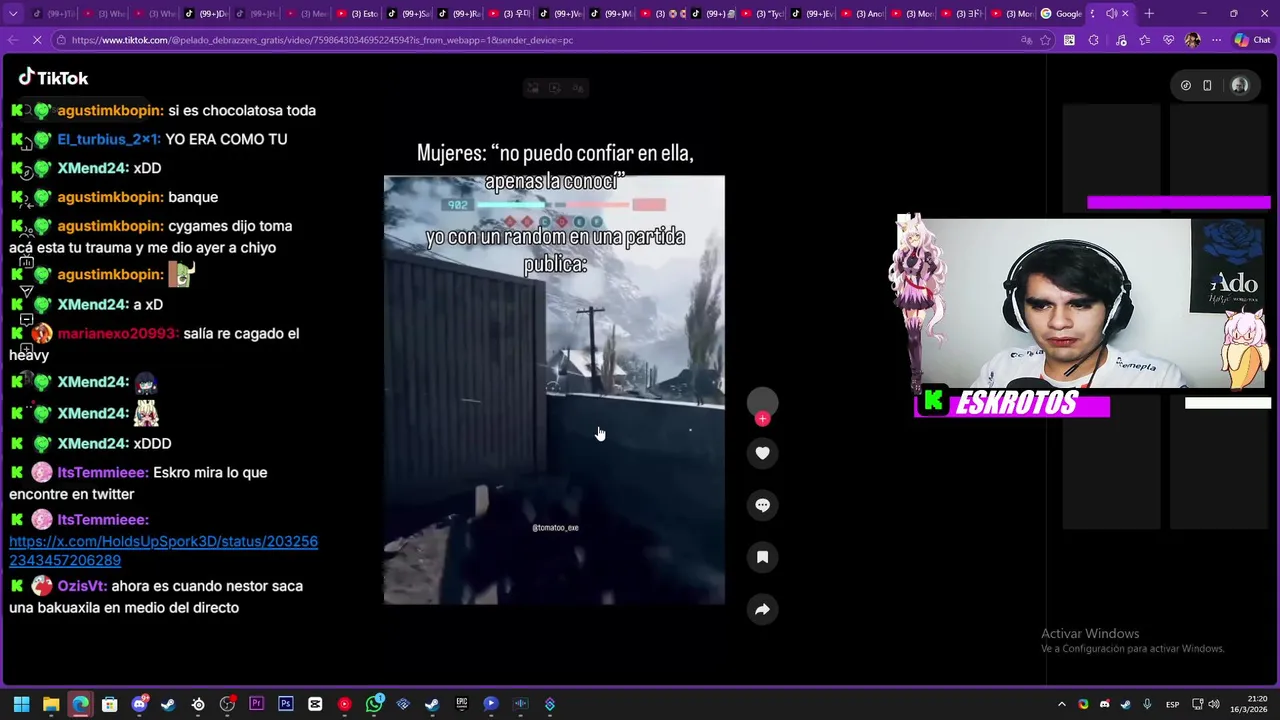Open the microphone tray icon
Screen dimensions: 1280x720
coord(1147,704)
